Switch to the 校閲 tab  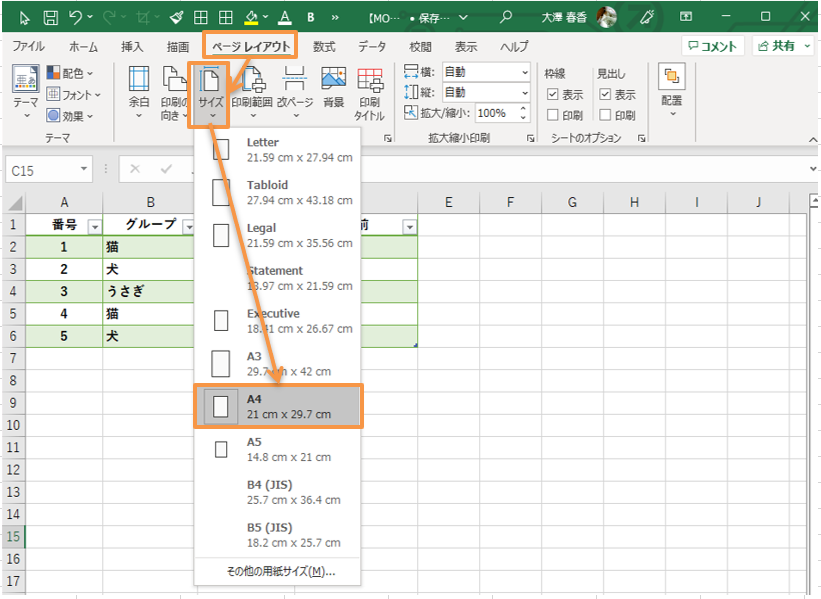click(x=420, y=46)
